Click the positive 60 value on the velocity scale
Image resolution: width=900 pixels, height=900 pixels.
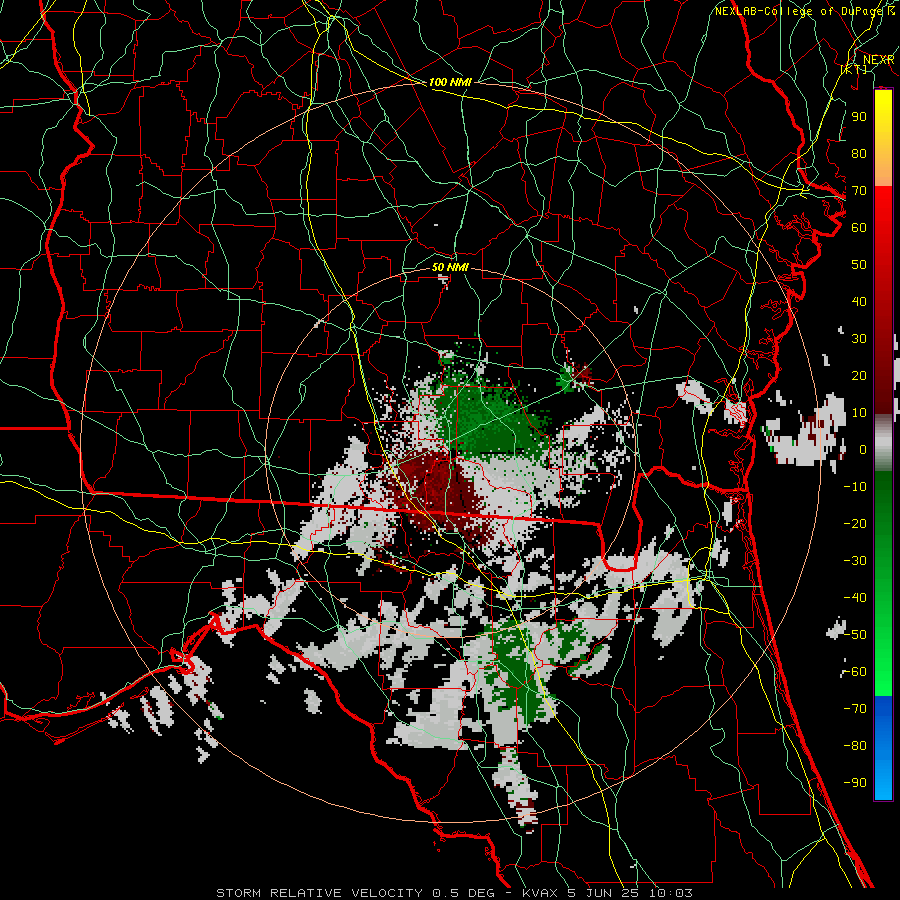(x=859, y=227)
